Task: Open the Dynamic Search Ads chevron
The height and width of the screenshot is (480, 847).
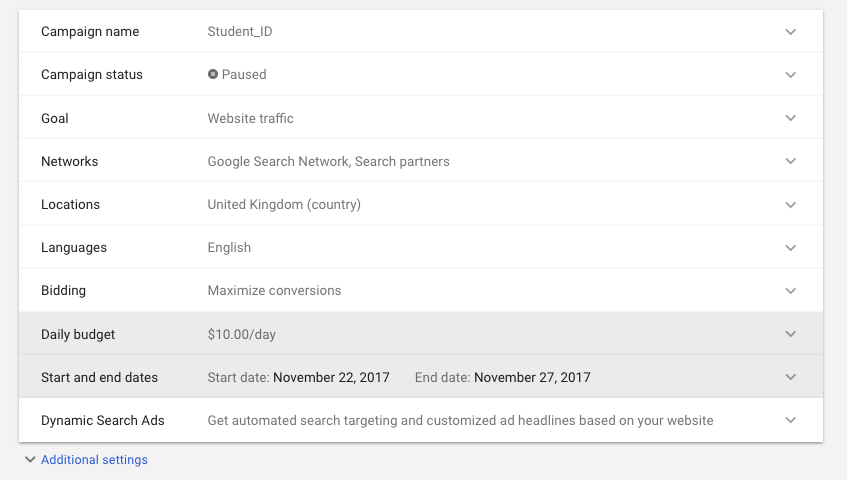Action: click(791, 421)
